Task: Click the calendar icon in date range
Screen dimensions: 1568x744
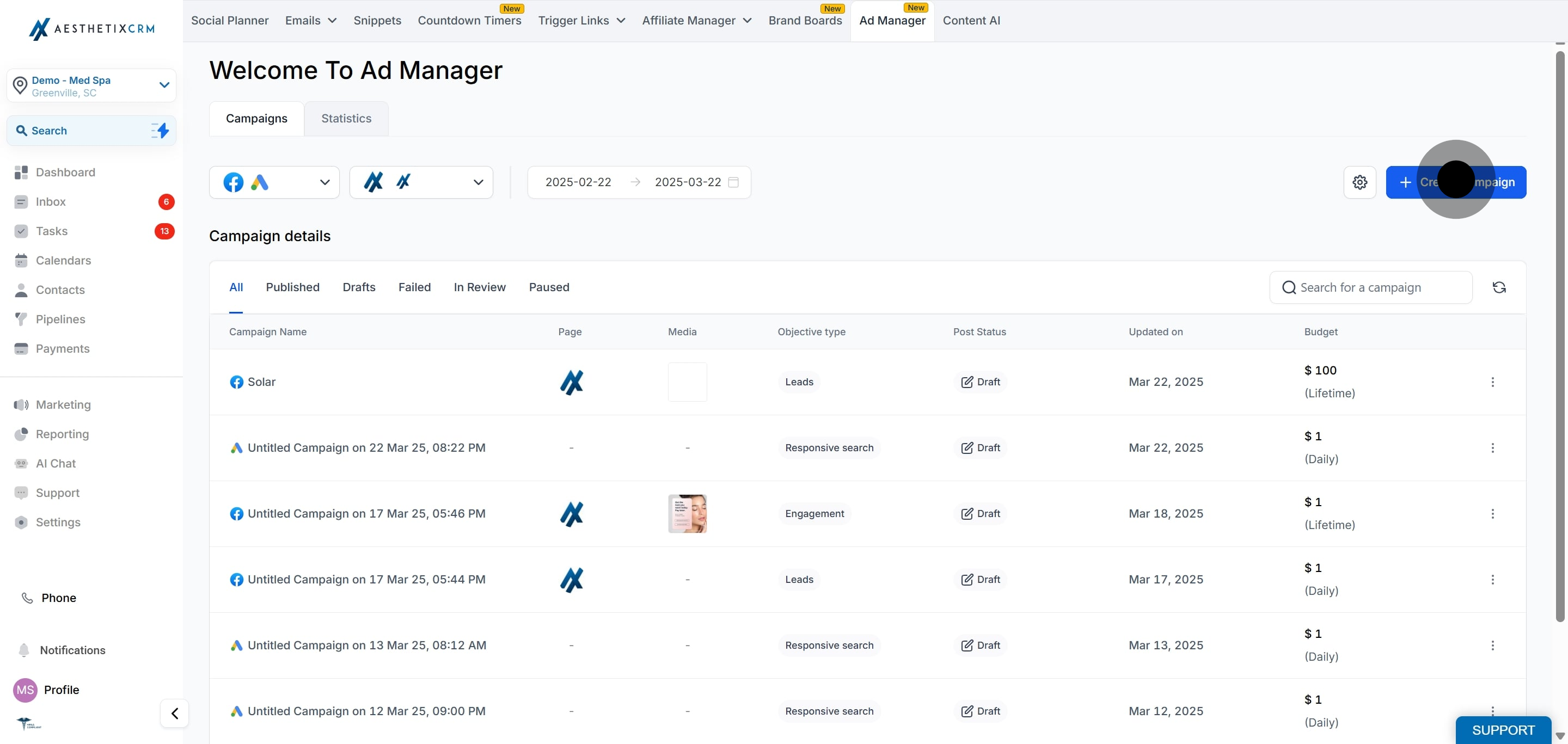Action: coord(733,182)
